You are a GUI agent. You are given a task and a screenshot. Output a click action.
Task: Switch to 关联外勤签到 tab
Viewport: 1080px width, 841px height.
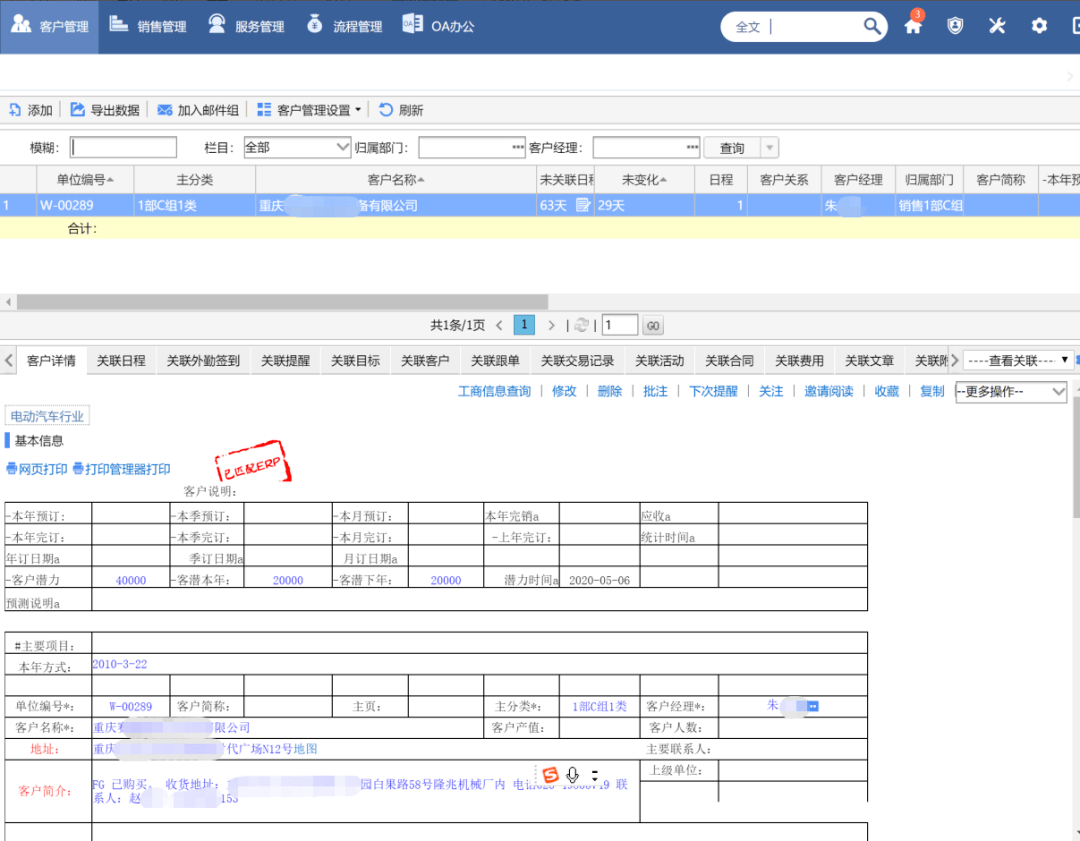(203, 361)
